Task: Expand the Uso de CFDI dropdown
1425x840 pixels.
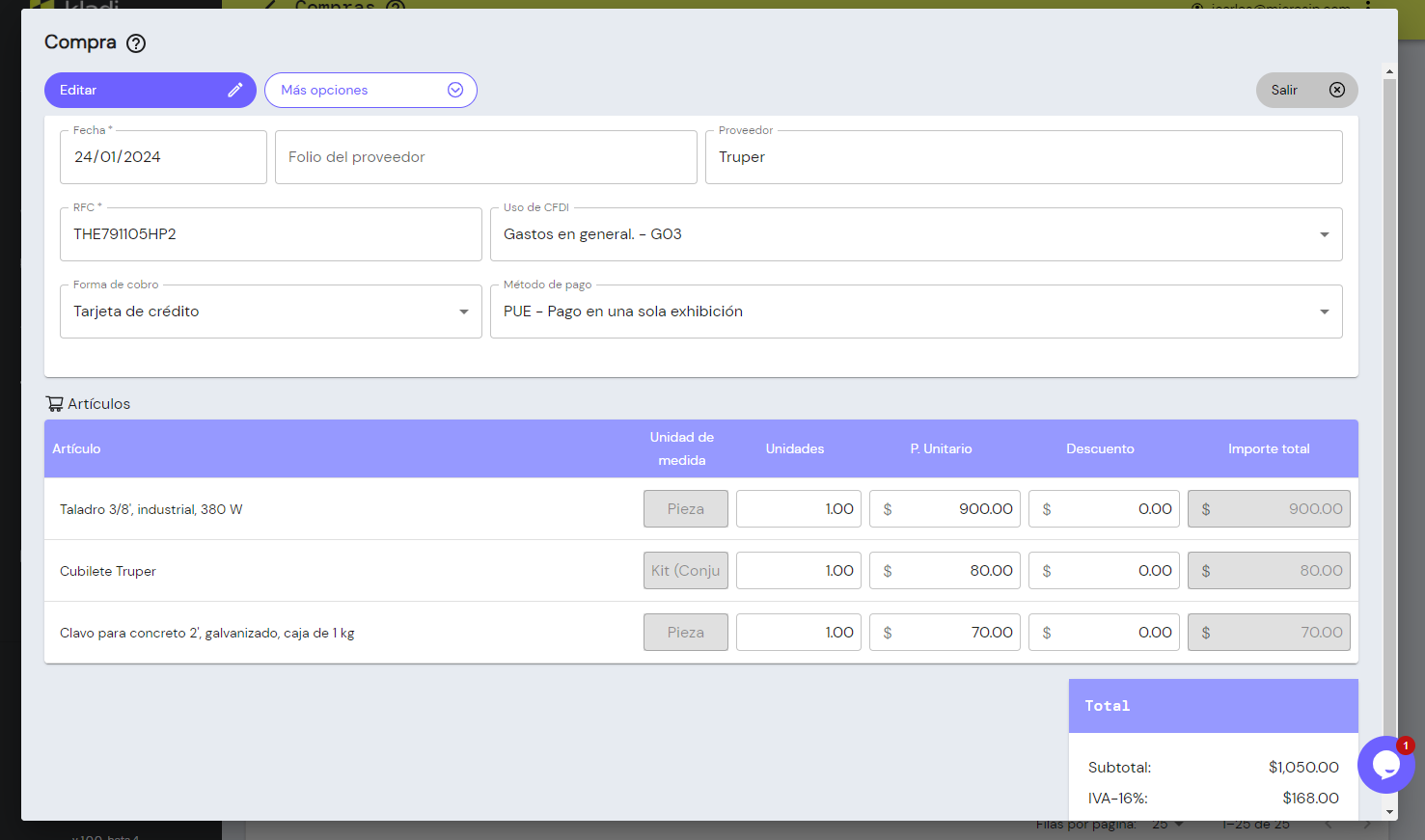Action: click(x=1324, y=234)
